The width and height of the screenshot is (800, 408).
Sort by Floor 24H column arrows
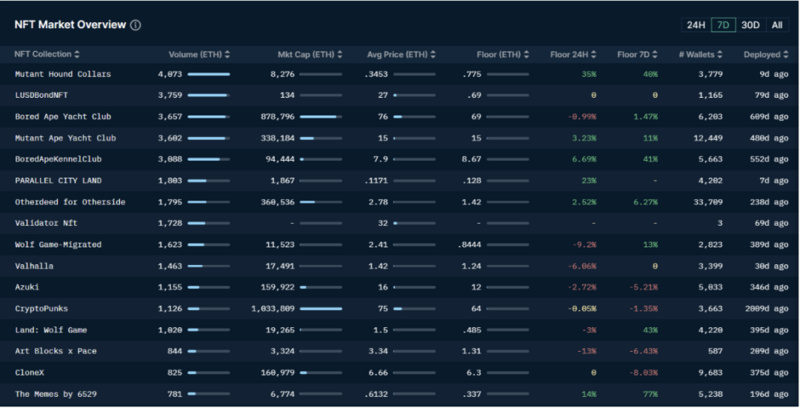click(594, 55)
